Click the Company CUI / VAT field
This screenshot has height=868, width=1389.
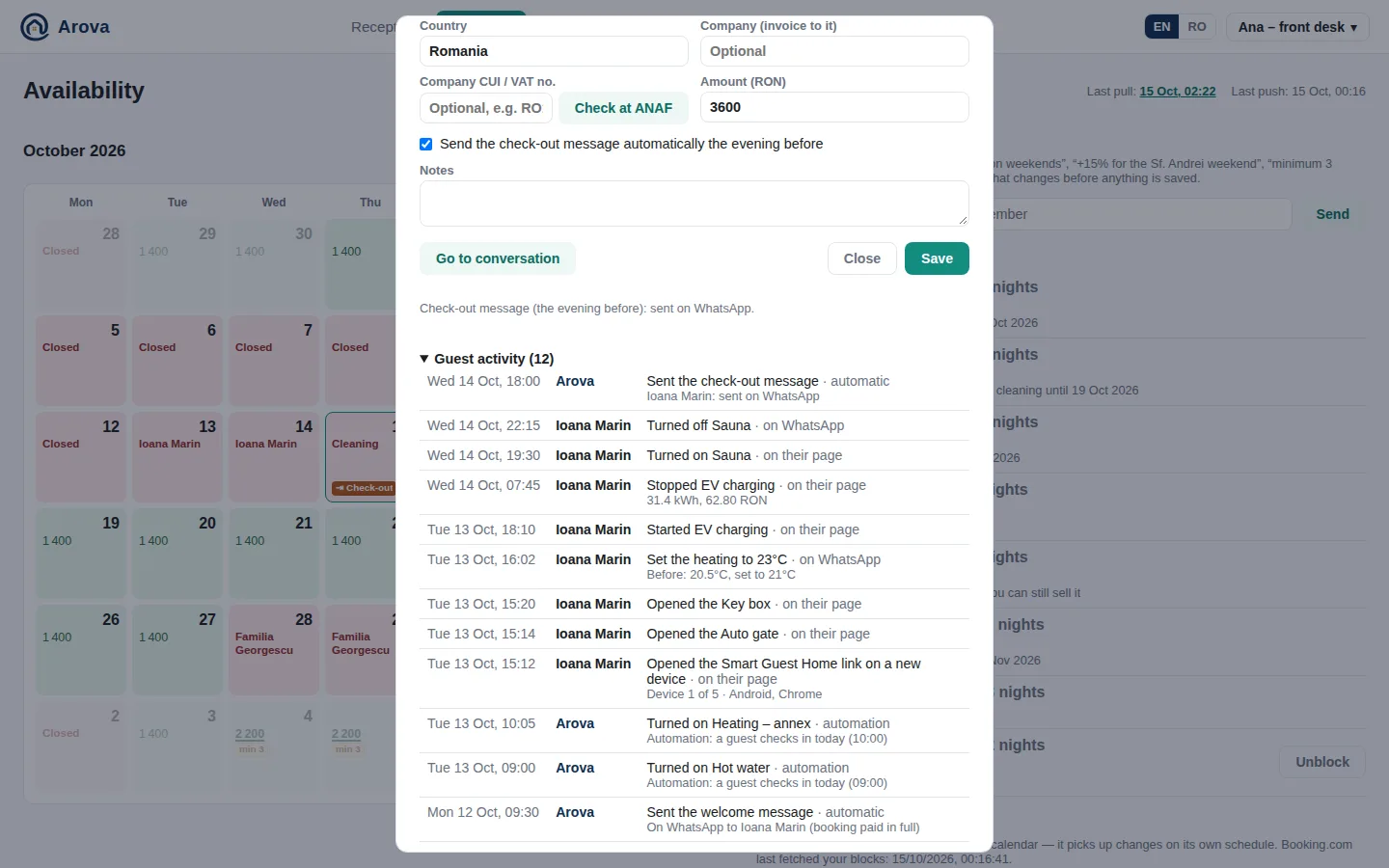click(x=486, y=108)
